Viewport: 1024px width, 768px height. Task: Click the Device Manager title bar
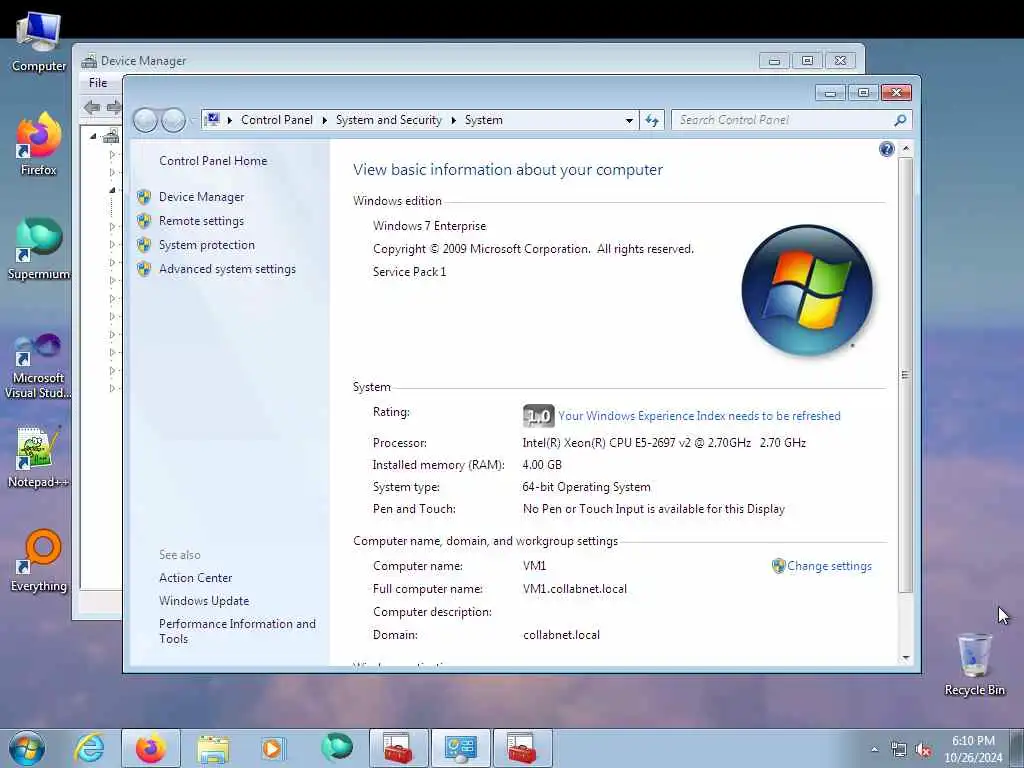418,60
